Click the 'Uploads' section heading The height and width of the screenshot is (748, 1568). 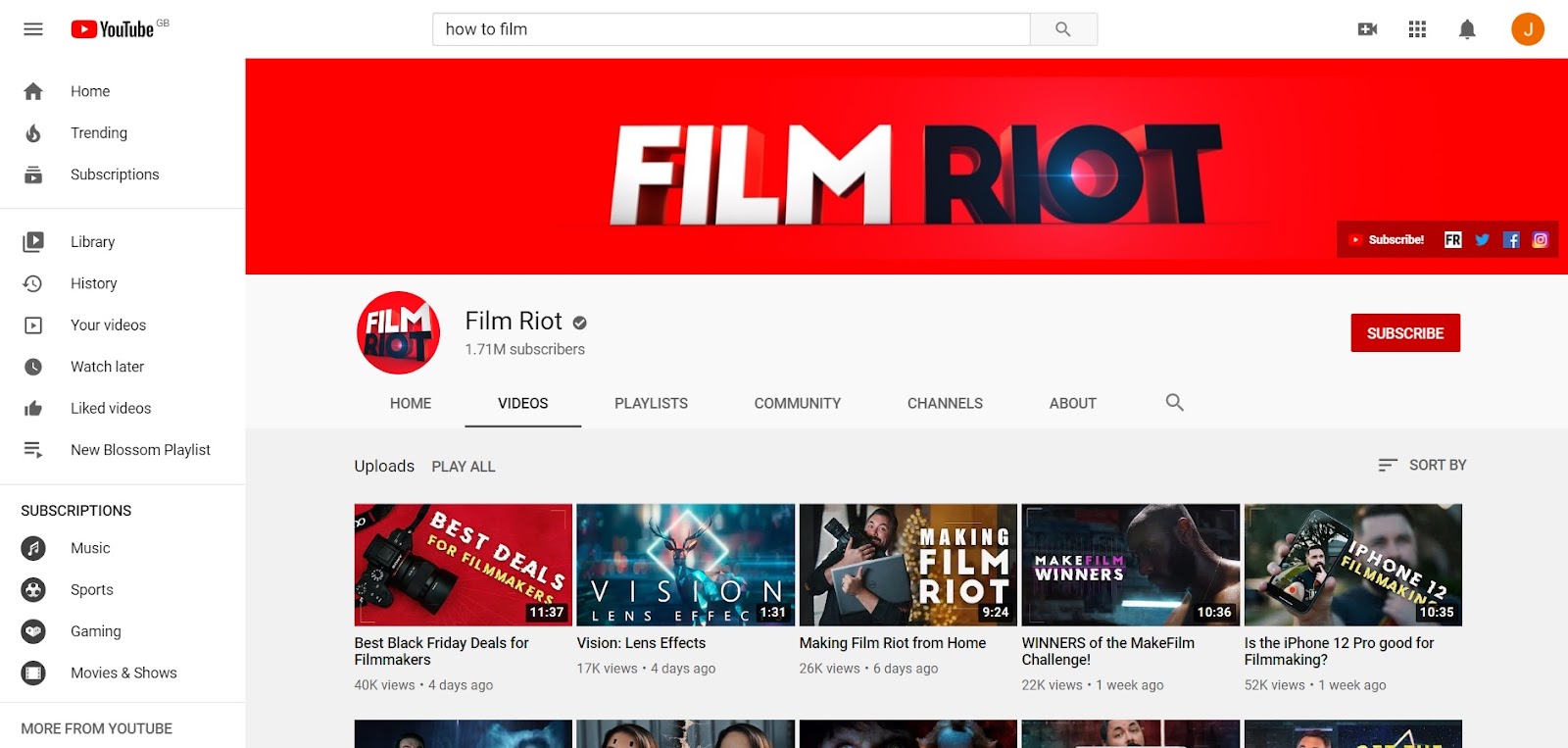pyautogui.click(x=384, y=467)
